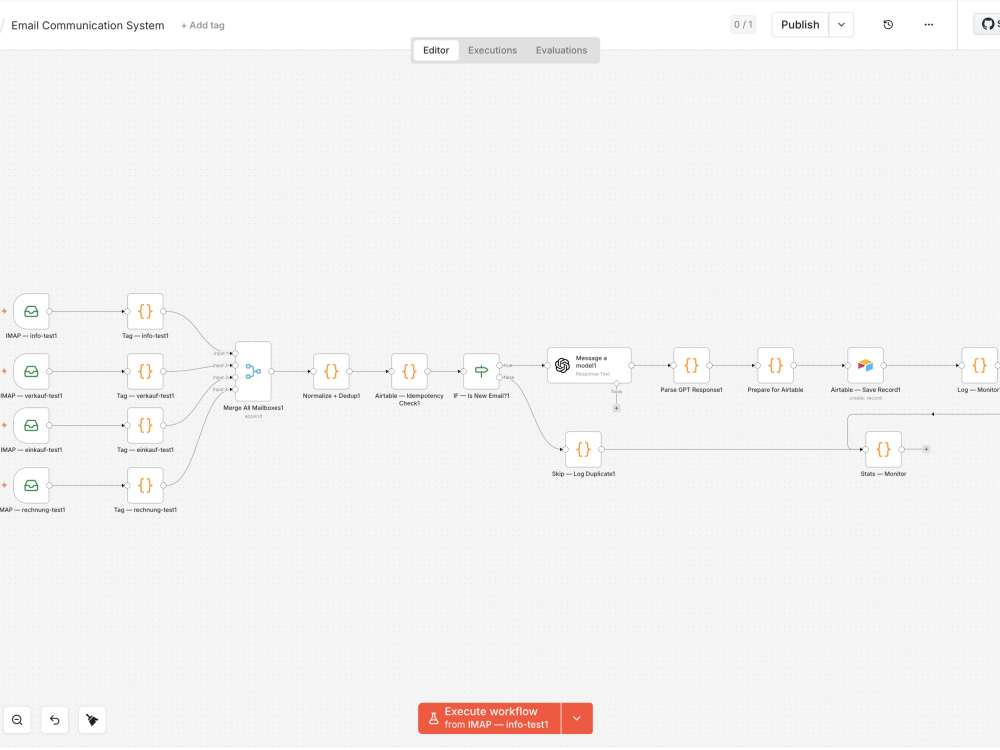This screenshot has width=1000, height=750.
Task: Select the Log — Monitor code node
Action: [x=980, y=365]
